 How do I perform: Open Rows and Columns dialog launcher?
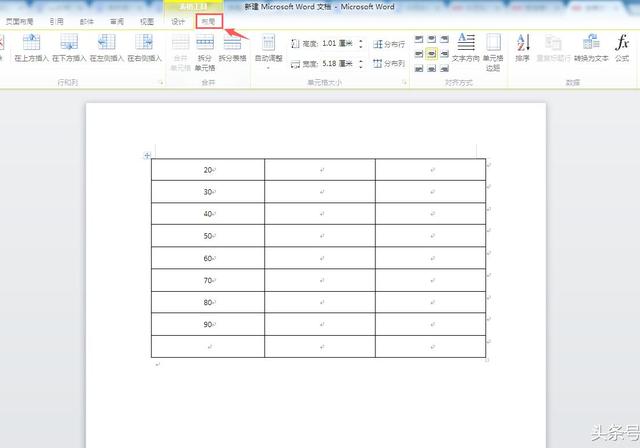pos(160,82)
